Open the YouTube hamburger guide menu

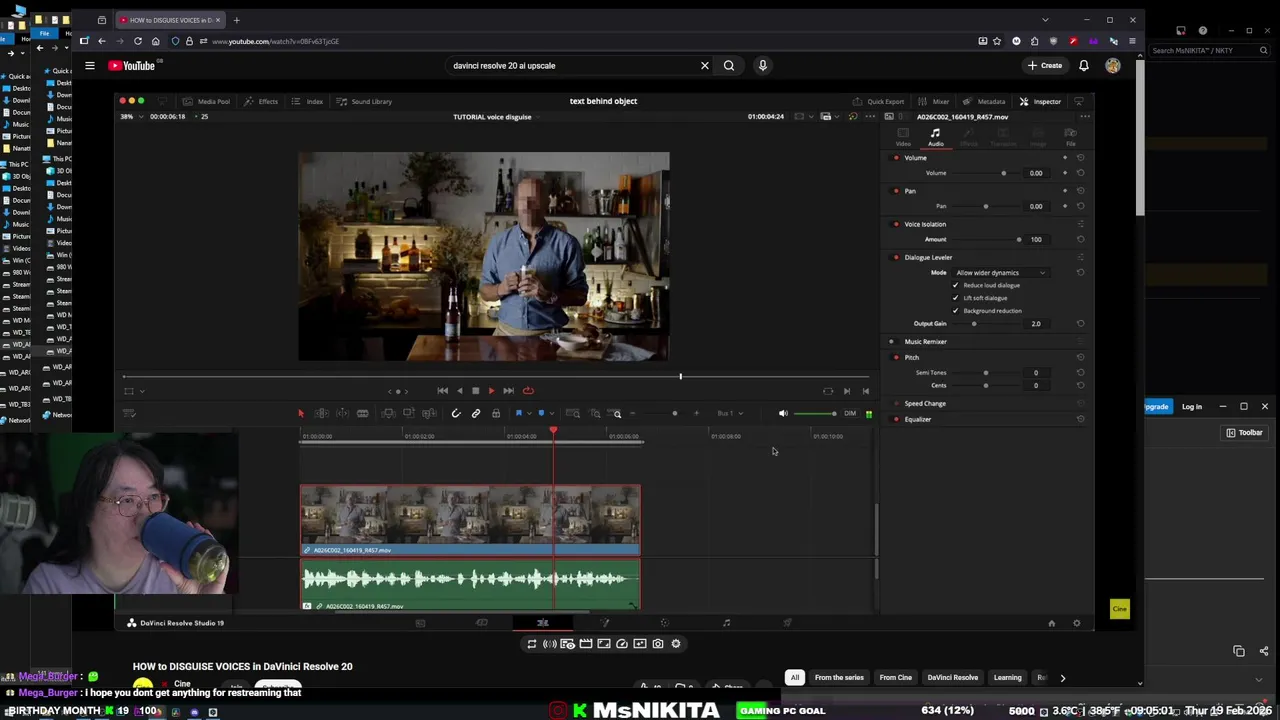click(89, 65)
